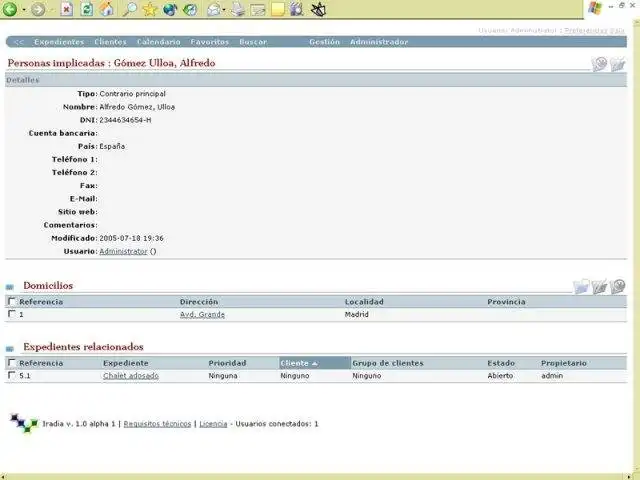640x480 pixels.
Task: Open the Requisitos técnicos link
Action: coord(157,424)
